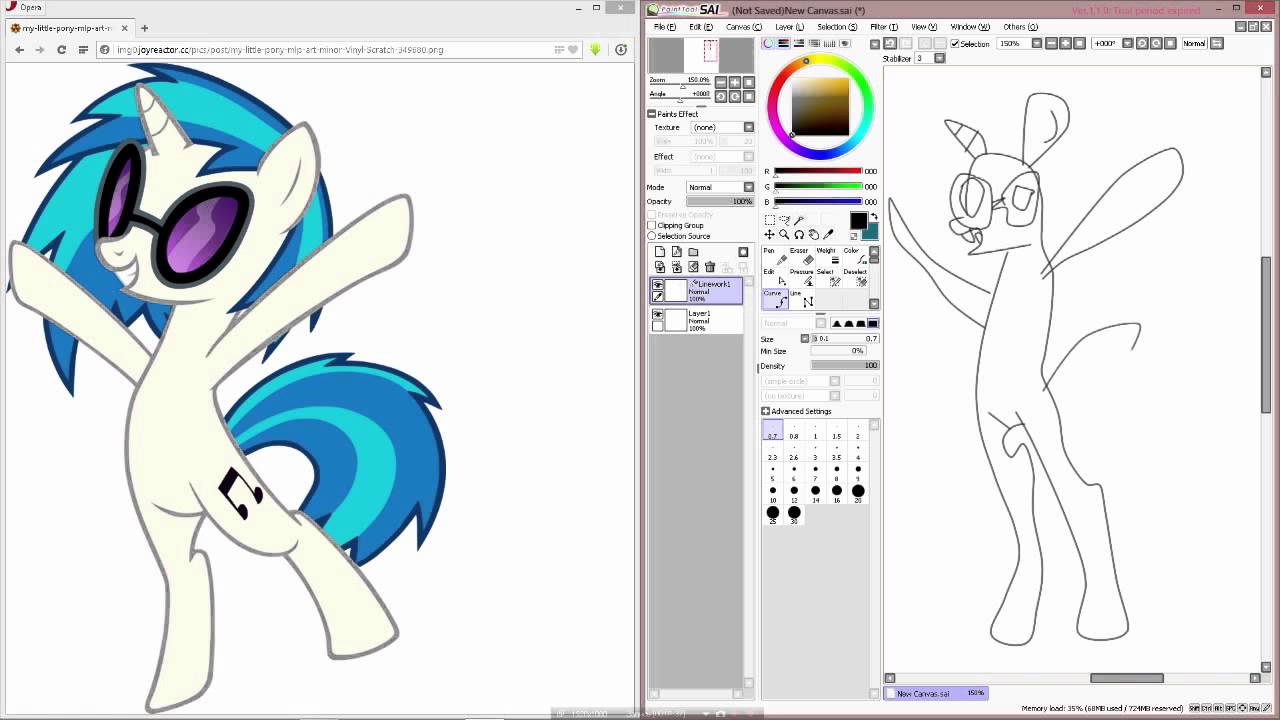Choose brush size preset 30
Viewport: 1280px width, 720px height.
point(794,515)
